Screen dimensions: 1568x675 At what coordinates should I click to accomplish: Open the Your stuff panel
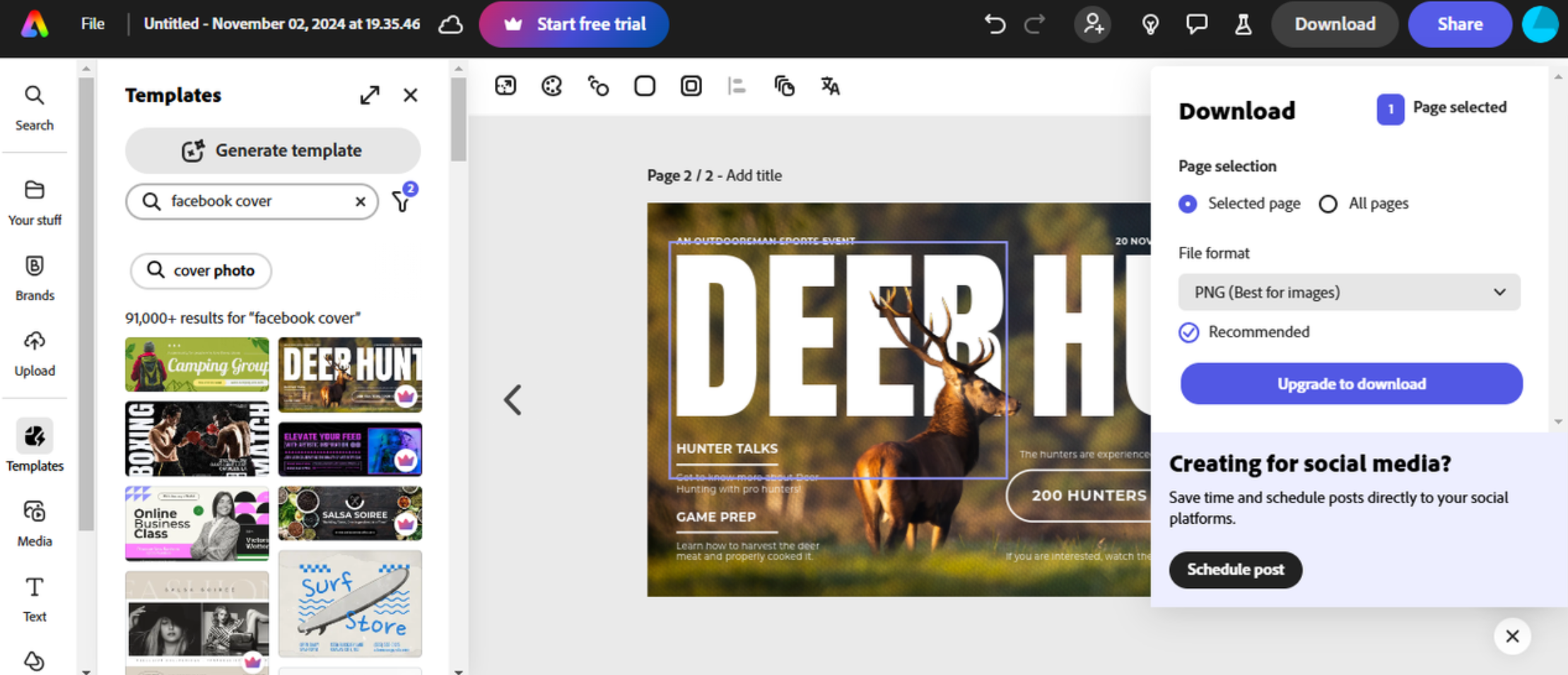tap(34, 201)
